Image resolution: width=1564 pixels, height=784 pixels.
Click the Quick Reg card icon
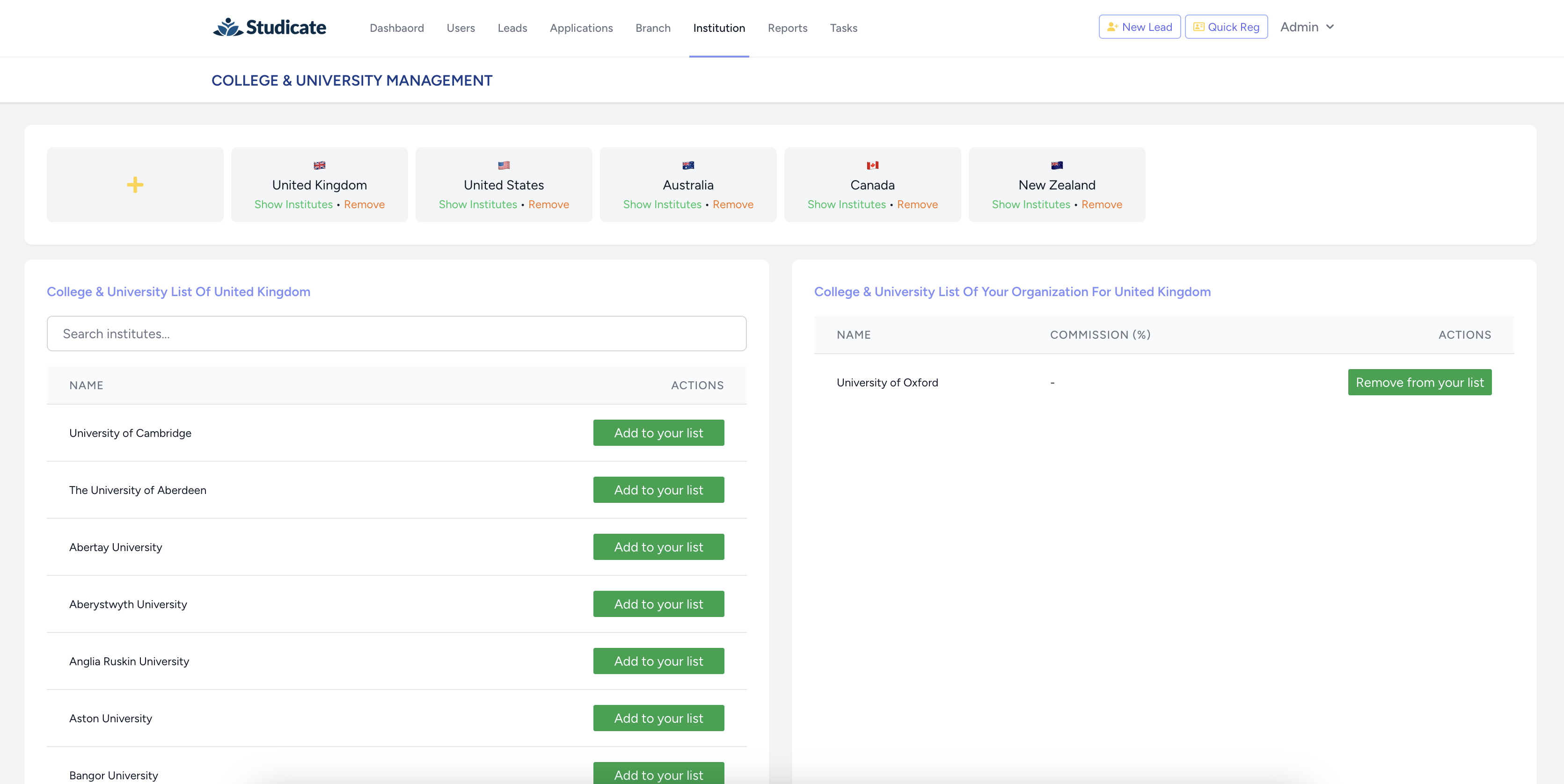[1198, 27]
